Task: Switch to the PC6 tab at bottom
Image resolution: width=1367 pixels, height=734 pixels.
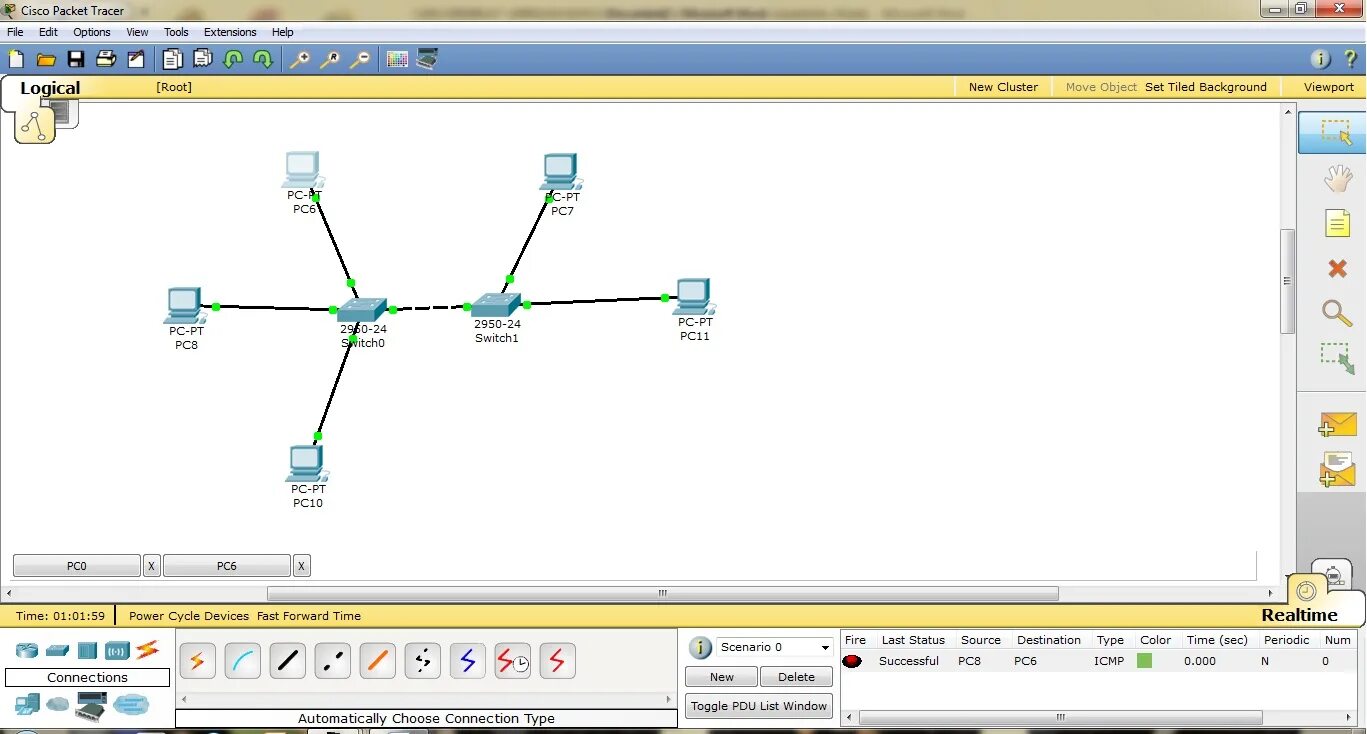Action: (x=226, y=565)
